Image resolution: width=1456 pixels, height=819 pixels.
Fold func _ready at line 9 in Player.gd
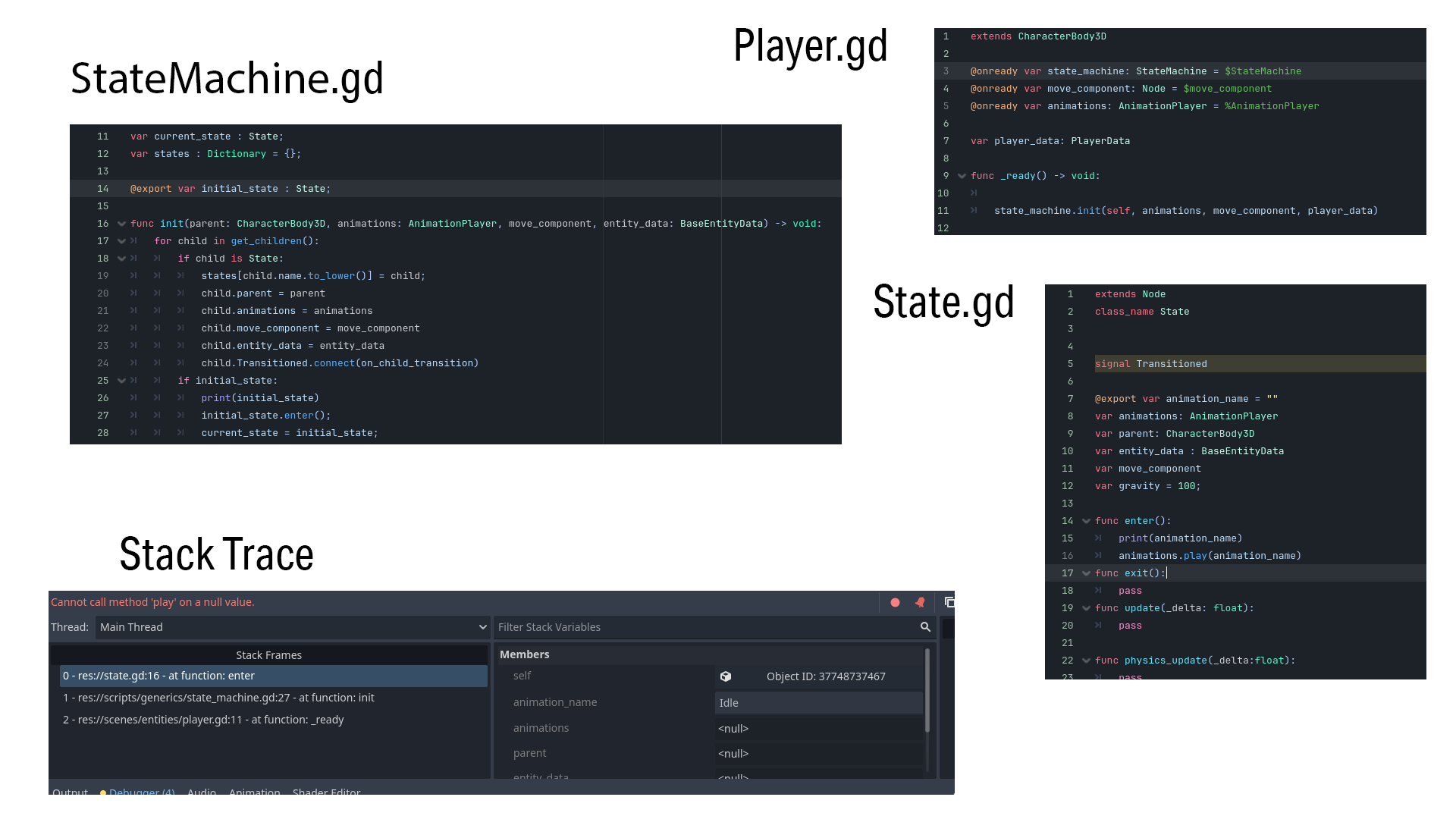(x=962, y=176)
